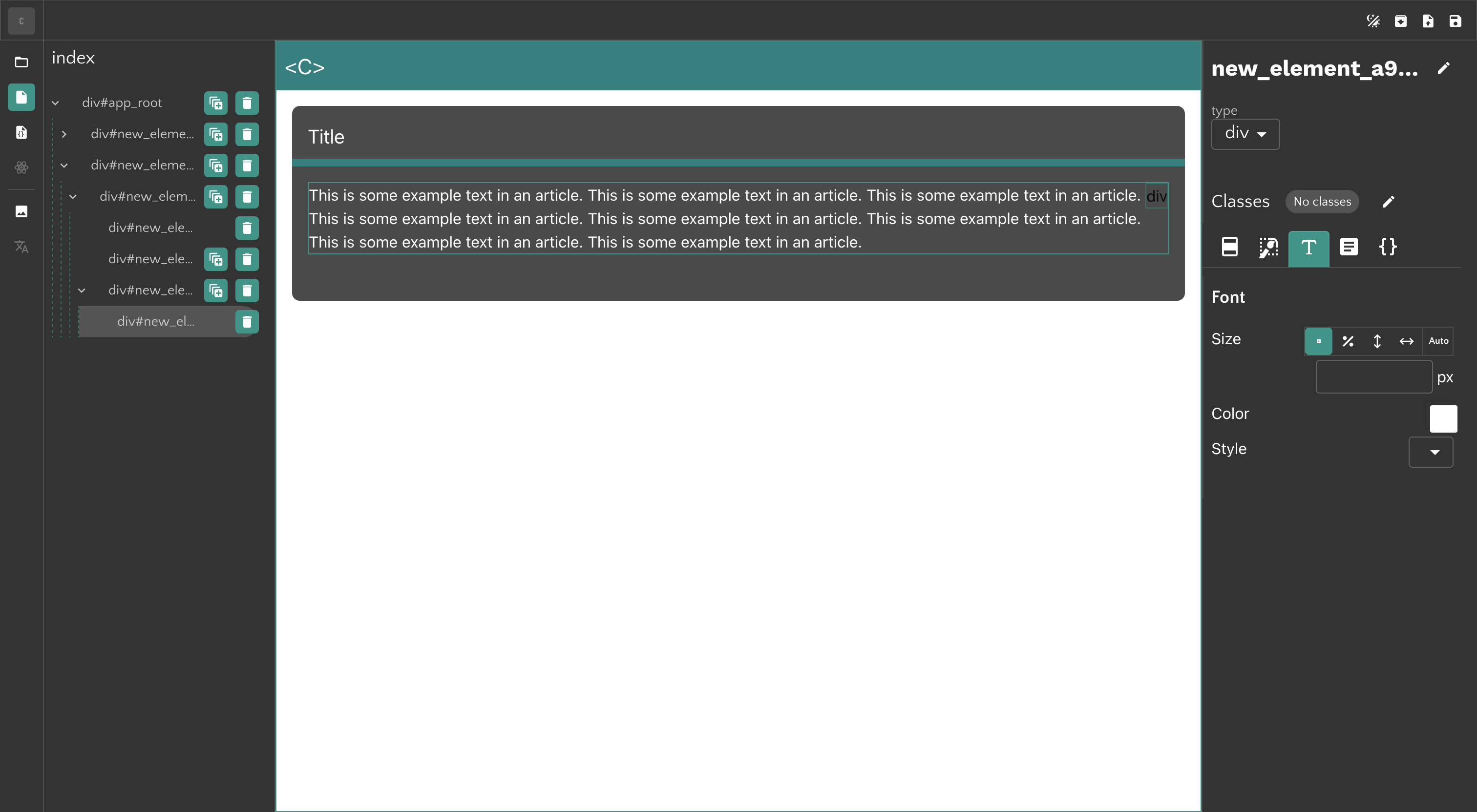The height and width of the screenshot is (812, 1477).
Task: Select the horizontal-arrow size unit
Action: click(1407, 341)
